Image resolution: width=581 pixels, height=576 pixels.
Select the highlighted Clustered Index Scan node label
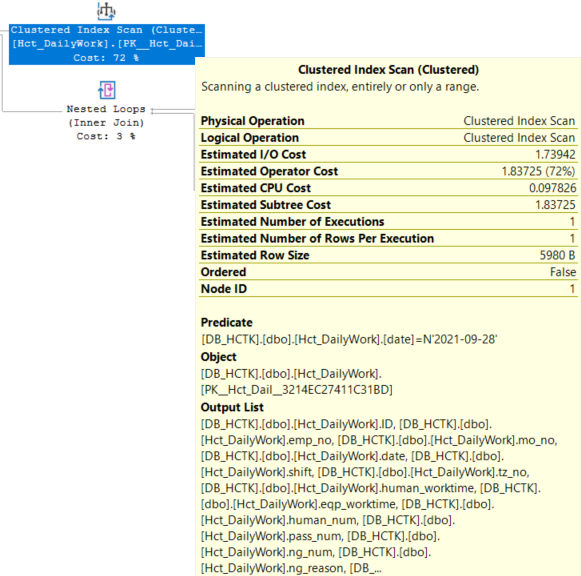107,44
